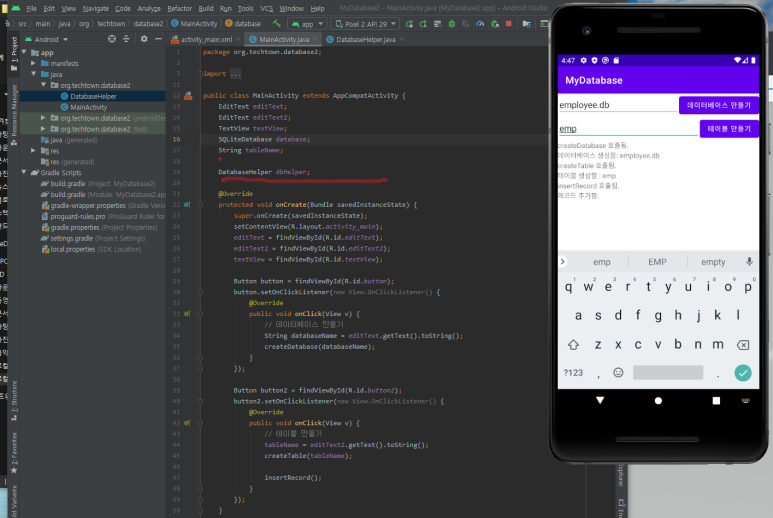Collapse the Gradle Scripts node
The image size is (773, 518).
click(x=24, y=173)
